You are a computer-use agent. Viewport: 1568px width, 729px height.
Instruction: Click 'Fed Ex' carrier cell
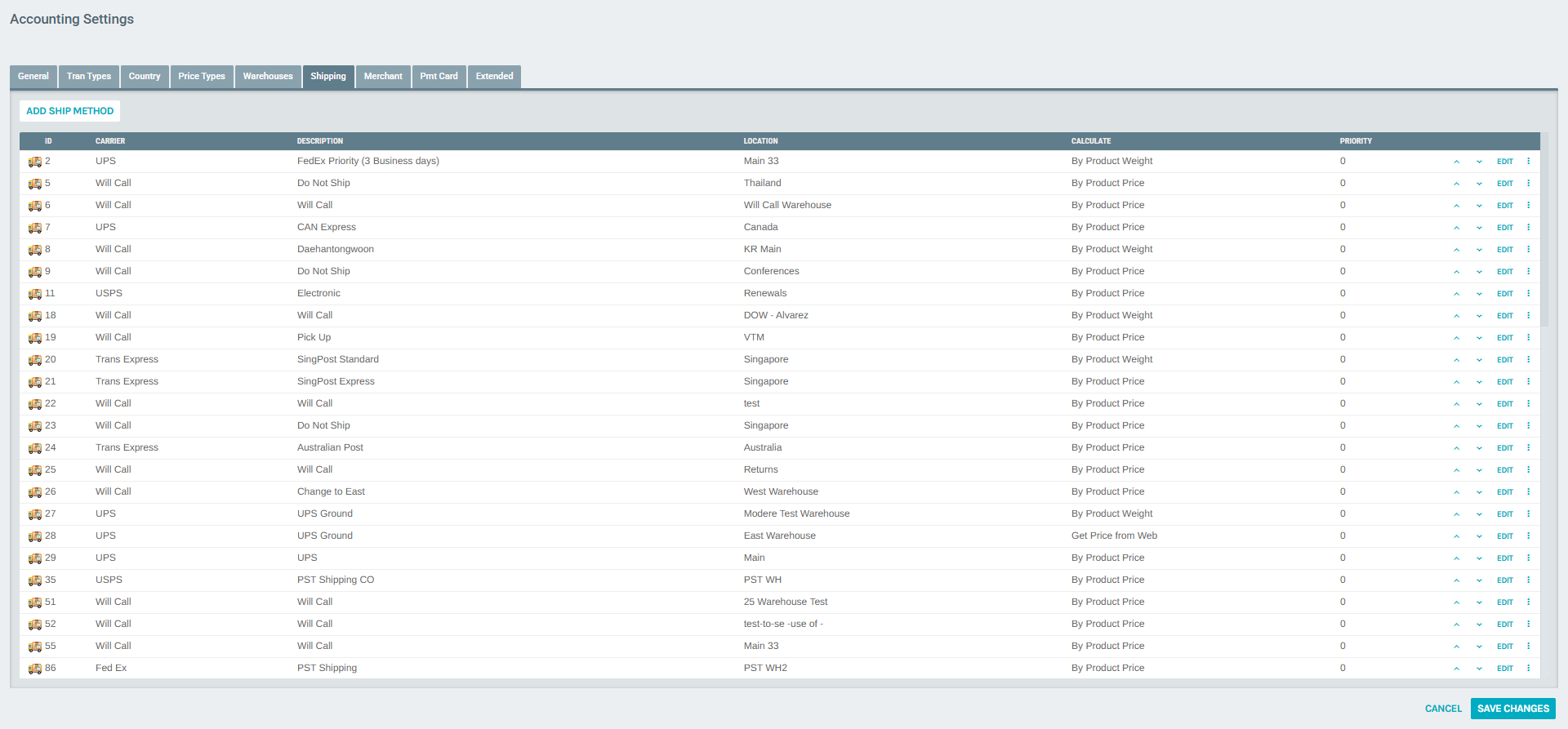coord(111,669)
